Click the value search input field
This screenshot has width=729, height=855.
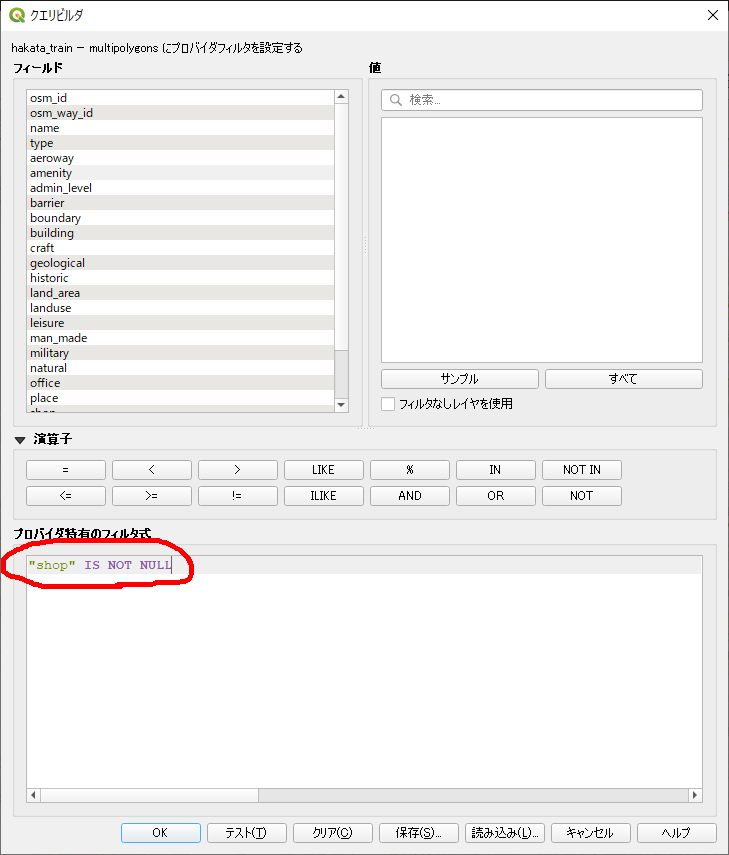pyautogui.click(x=550, y=100)
